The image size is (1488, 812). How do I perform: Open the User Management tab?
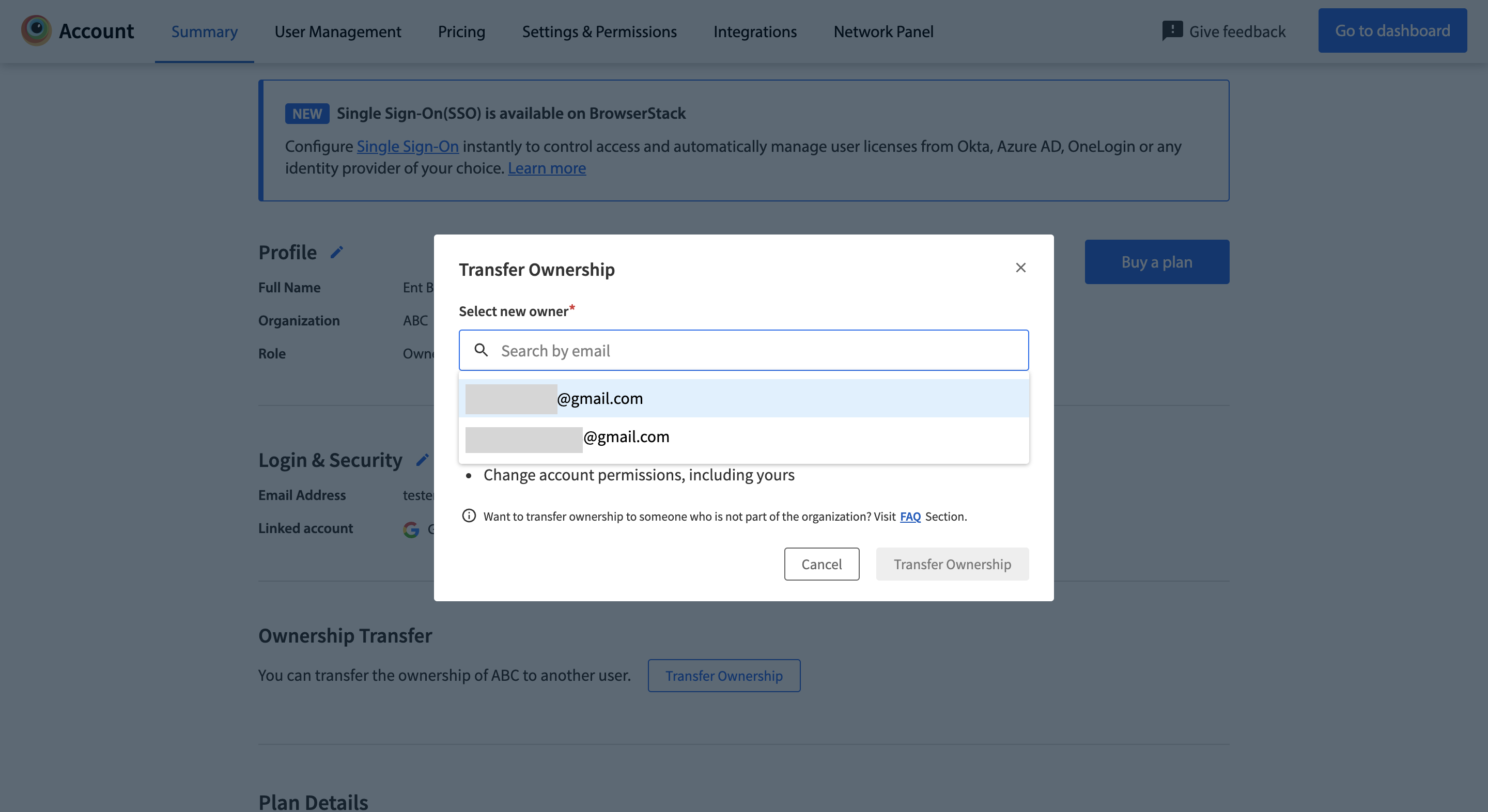click(337, 31)
